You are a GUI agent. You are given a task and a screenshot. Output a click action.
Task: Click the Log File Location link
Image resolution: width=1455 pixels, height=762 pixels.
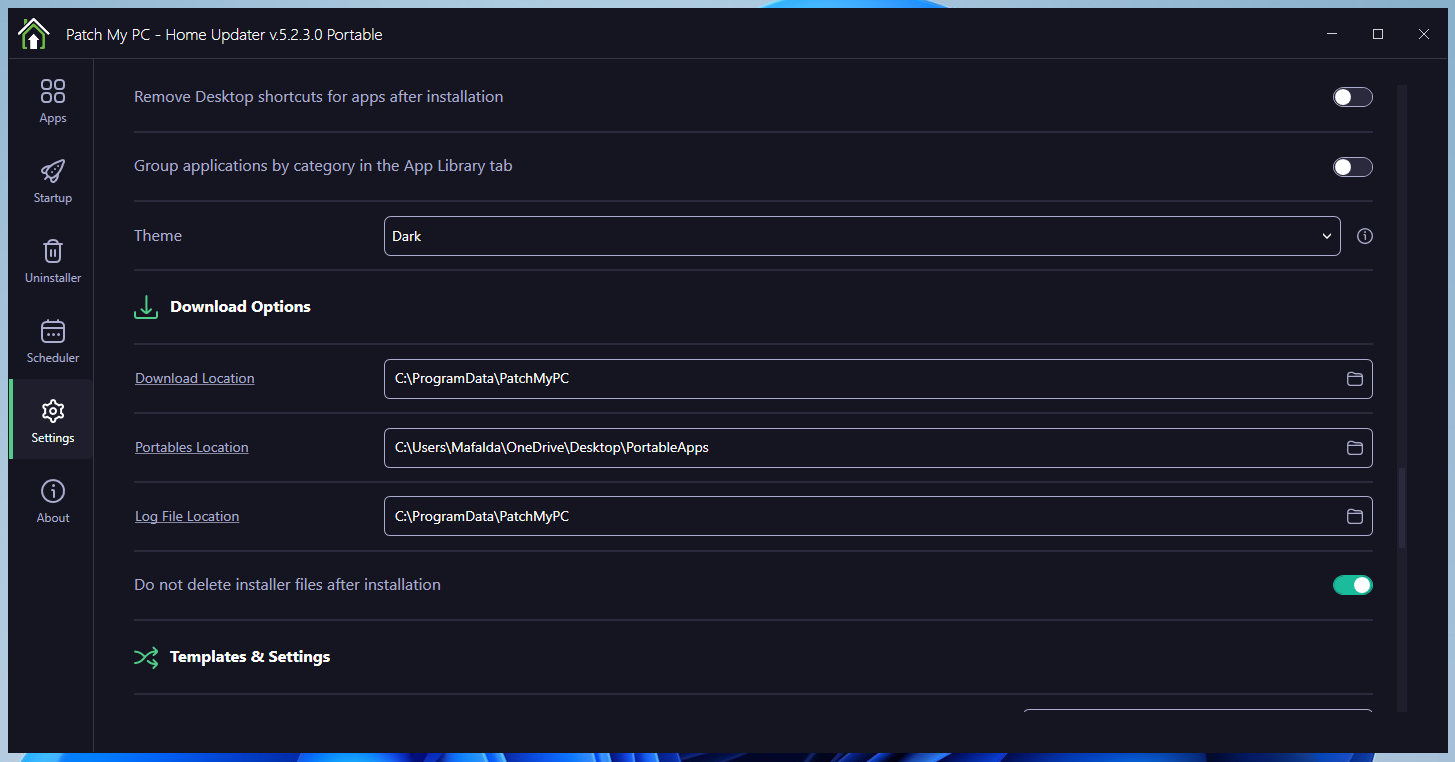tap(187, 516)
